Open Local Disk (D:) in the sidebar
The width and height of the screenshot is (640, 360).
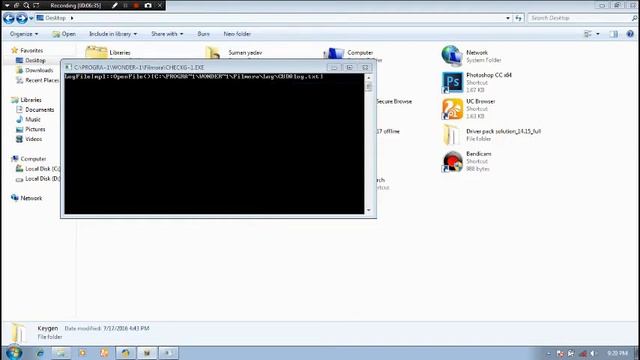[x=42, y=179]
